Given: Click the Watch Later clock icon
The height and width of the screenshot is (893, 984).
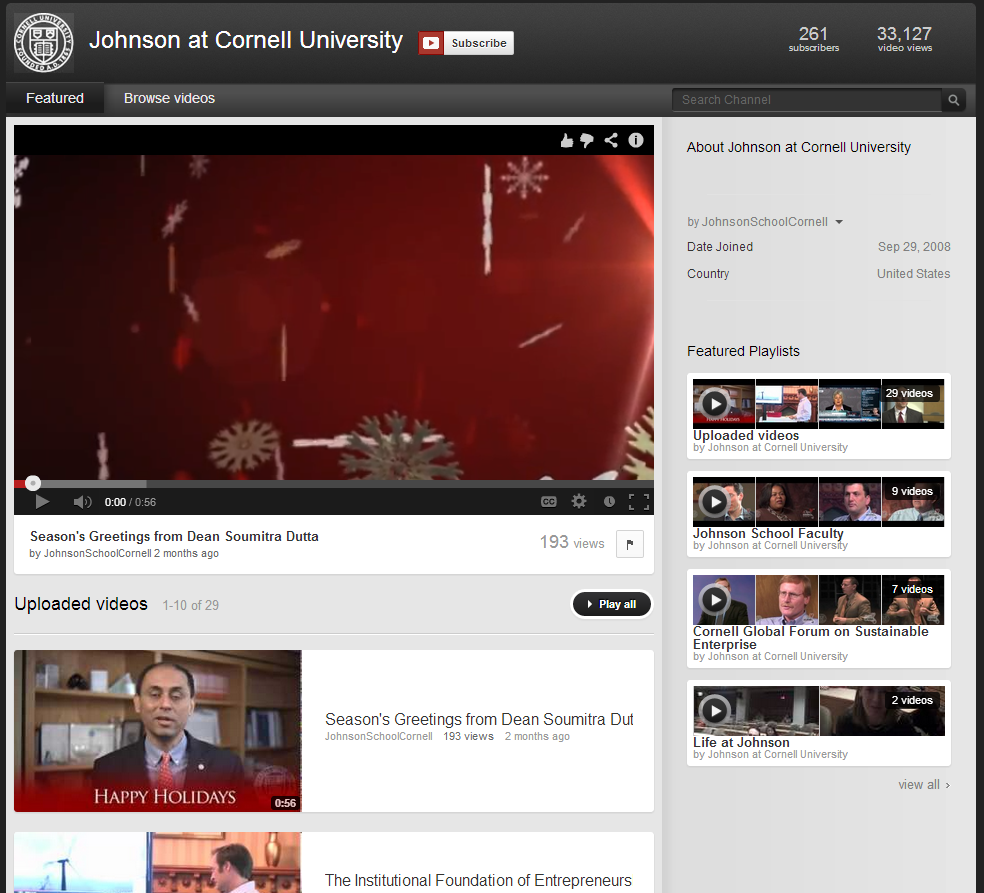Looking at the screenshot, I should click(609, 501).
